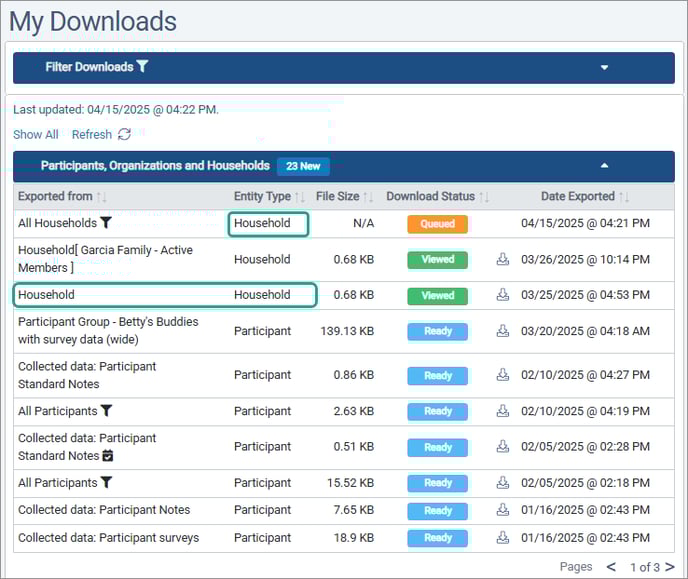This screenshot has height=579, width=688.
Task: Download the 02/10/2025 04:19 PM All Participants export
Action: tap(503, 411)
